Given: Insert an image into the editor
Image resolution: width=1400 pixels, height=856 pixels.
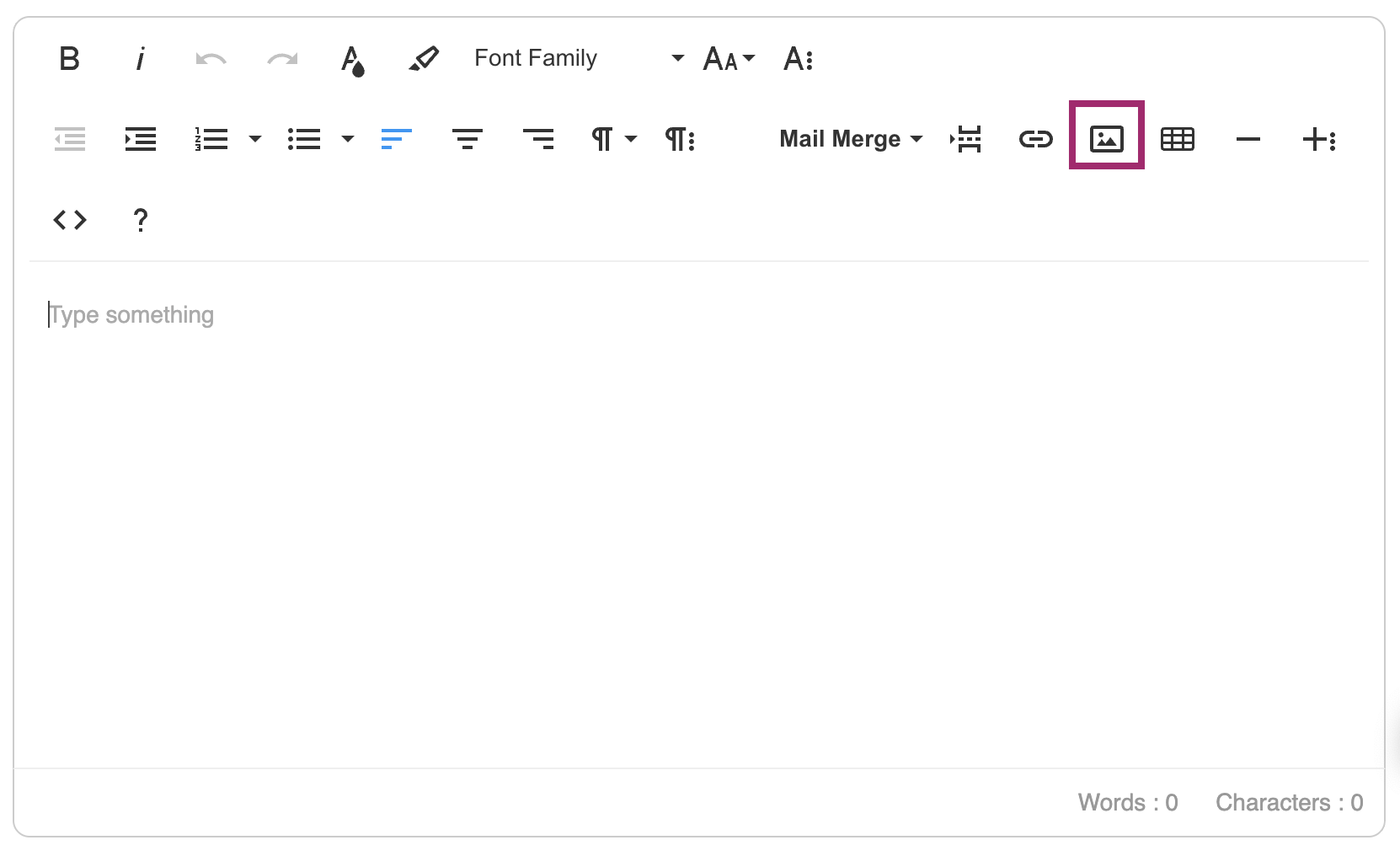Looking at the screenshot, I should 1106,139.
